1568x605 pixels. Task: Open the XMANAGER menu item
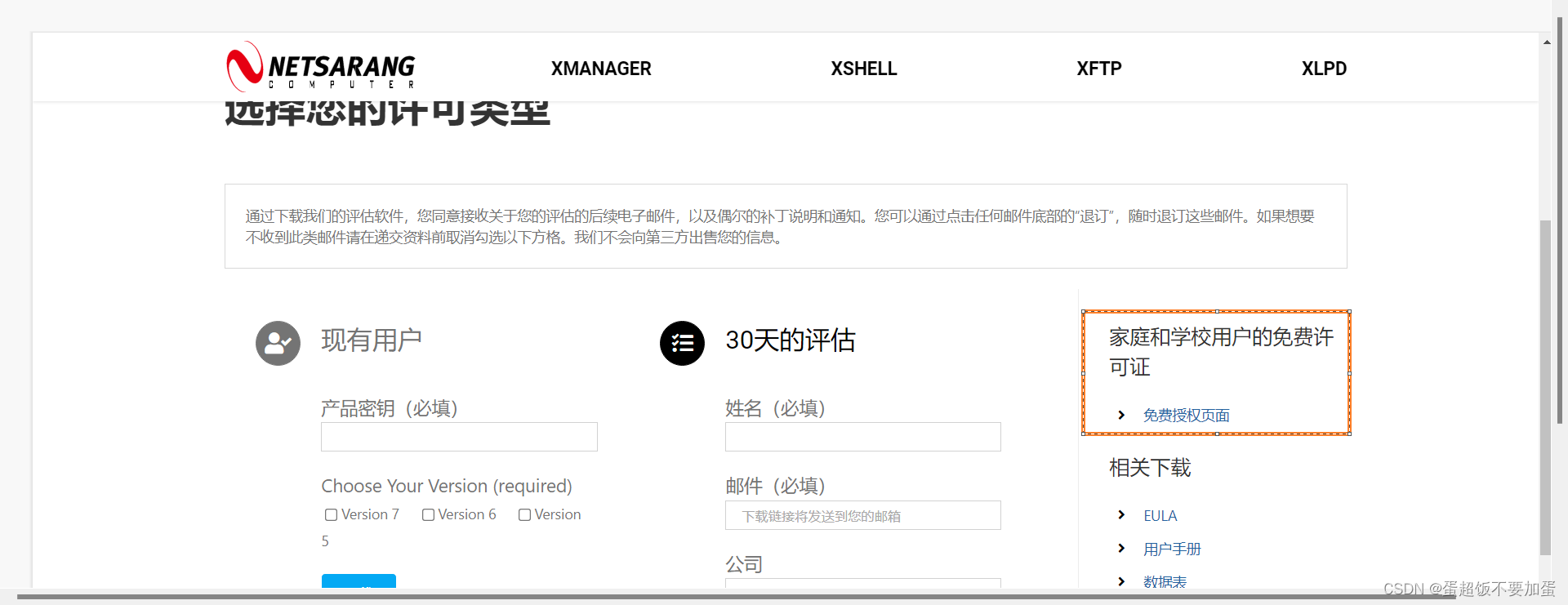tap(601, 69)
